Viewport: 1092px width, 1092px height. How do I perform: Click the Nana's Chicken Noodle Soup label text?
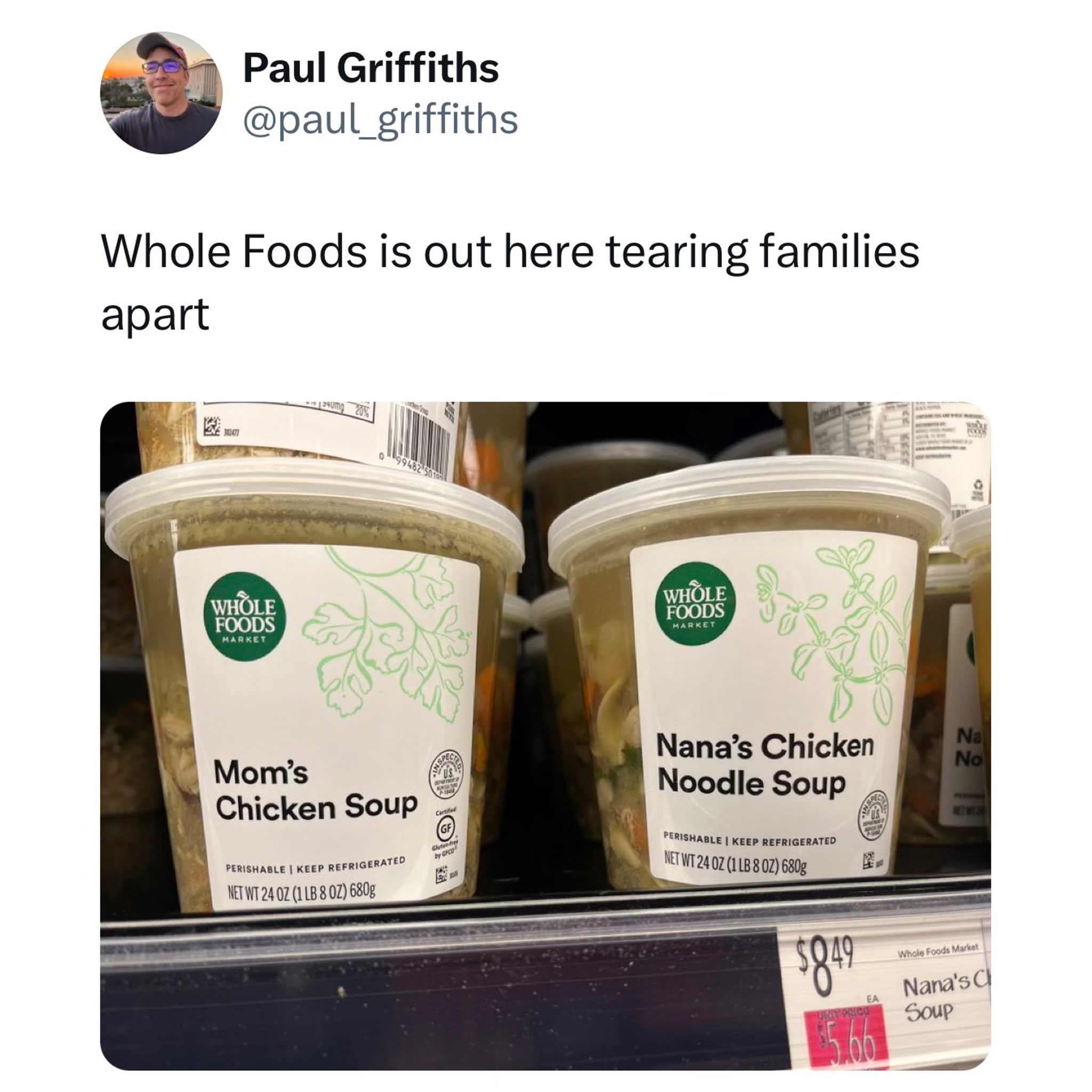click(x=765, y=765)
